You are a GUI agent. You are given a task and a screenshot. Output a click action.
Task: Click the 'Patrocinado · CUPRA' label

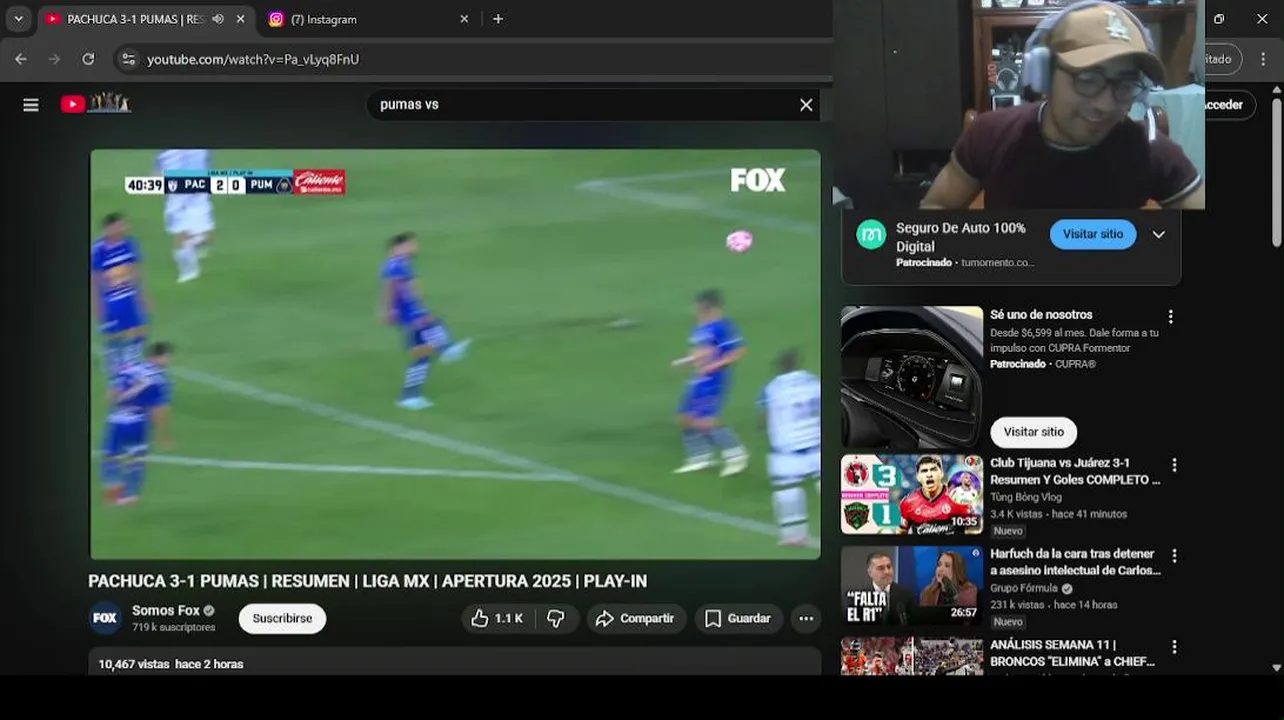(1043, 364)
